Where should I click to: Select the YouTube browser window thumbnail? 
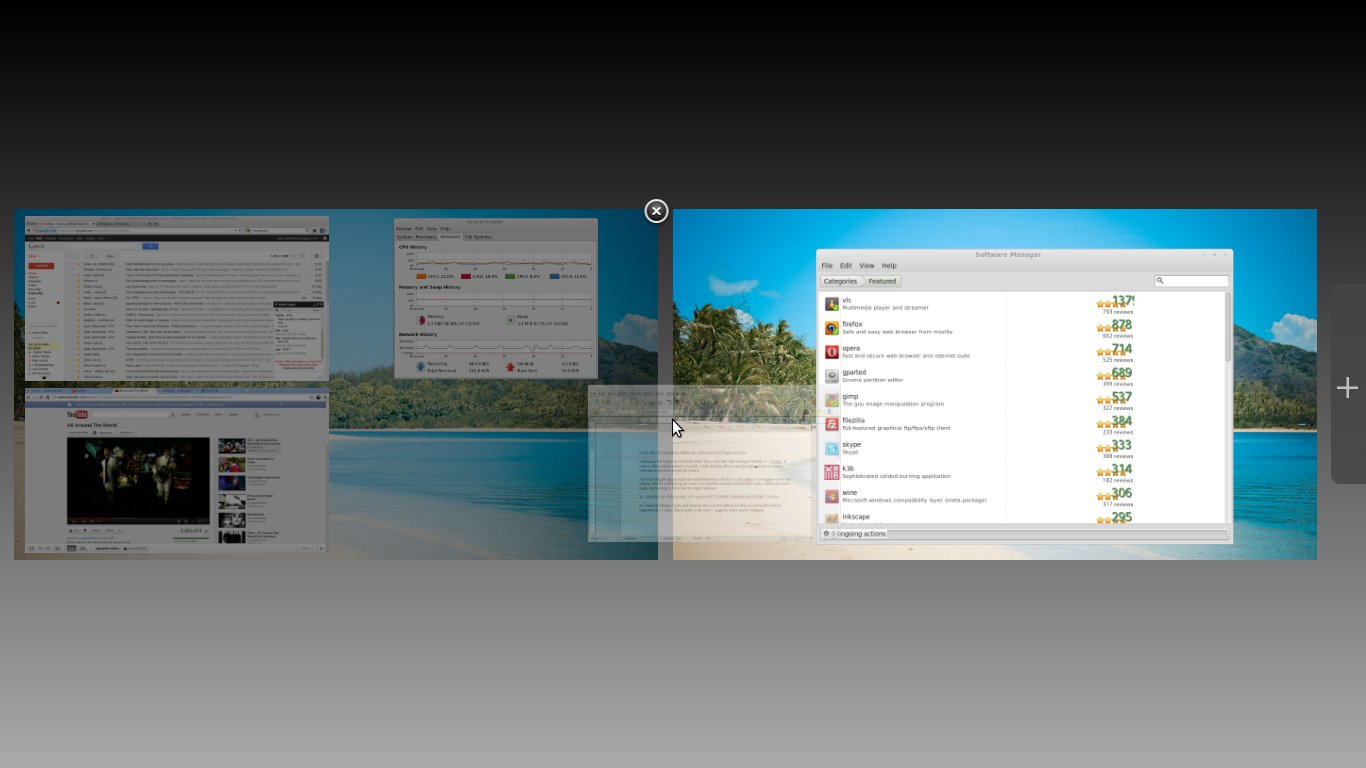[176, 472]
